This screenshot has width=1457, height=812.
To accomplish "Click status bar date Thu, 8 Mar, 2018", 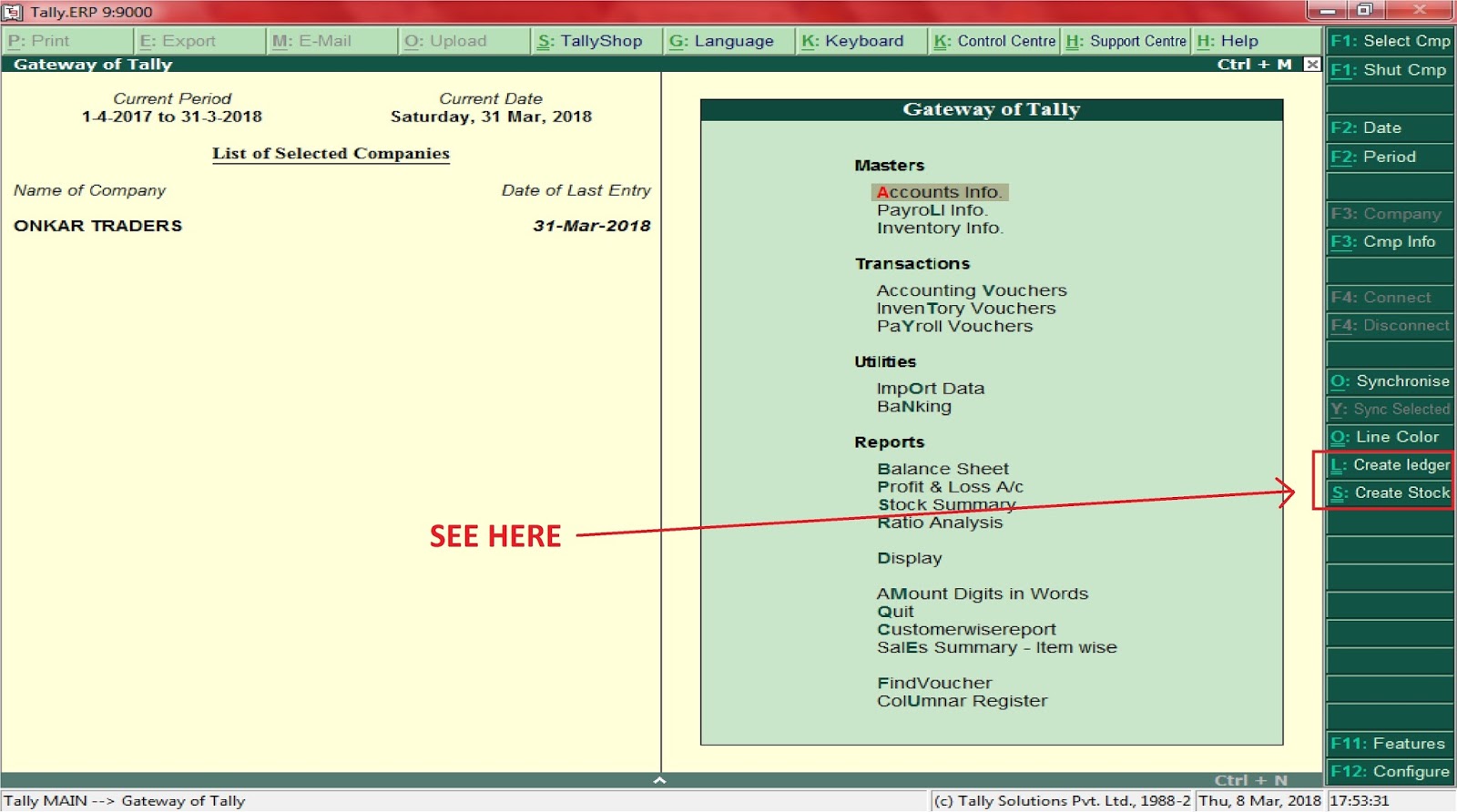I will pos(1259,801).
